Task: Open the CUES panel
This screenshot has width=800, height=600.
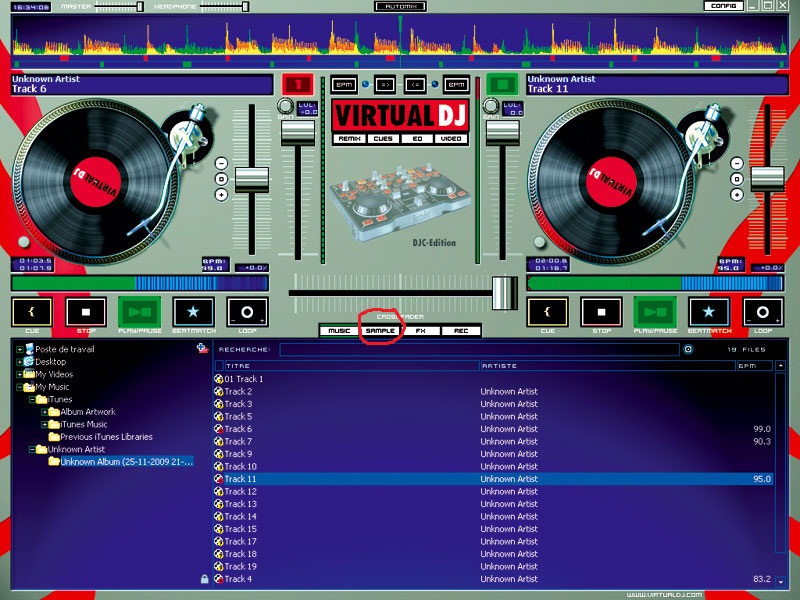Action: pyautogui.click(x=383, y=139)
